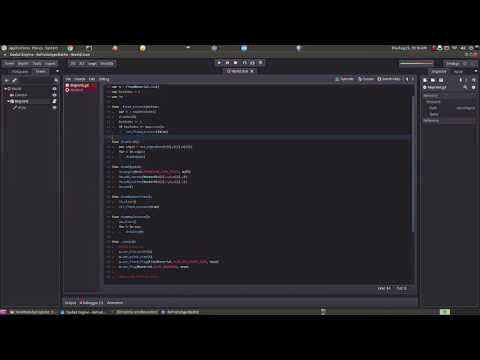Image resolution: width=480 pixels, height=360 pixels.
Task: Toggle visibility eye of root node
Action: 54,89
